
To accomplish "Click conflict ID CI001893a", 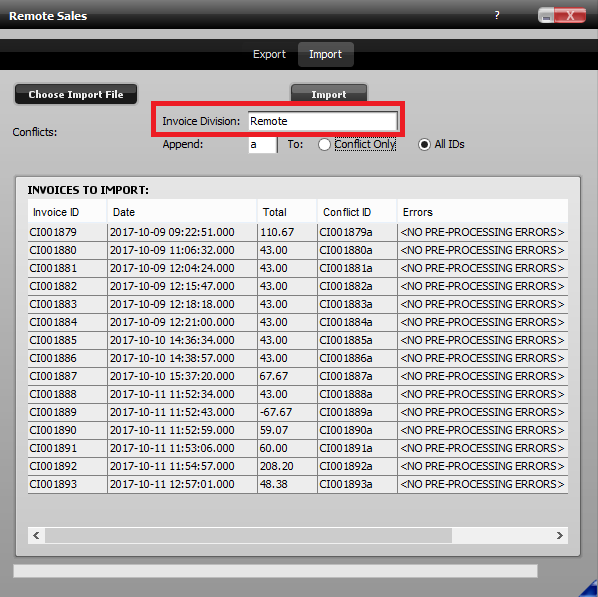I will [346, 484].
